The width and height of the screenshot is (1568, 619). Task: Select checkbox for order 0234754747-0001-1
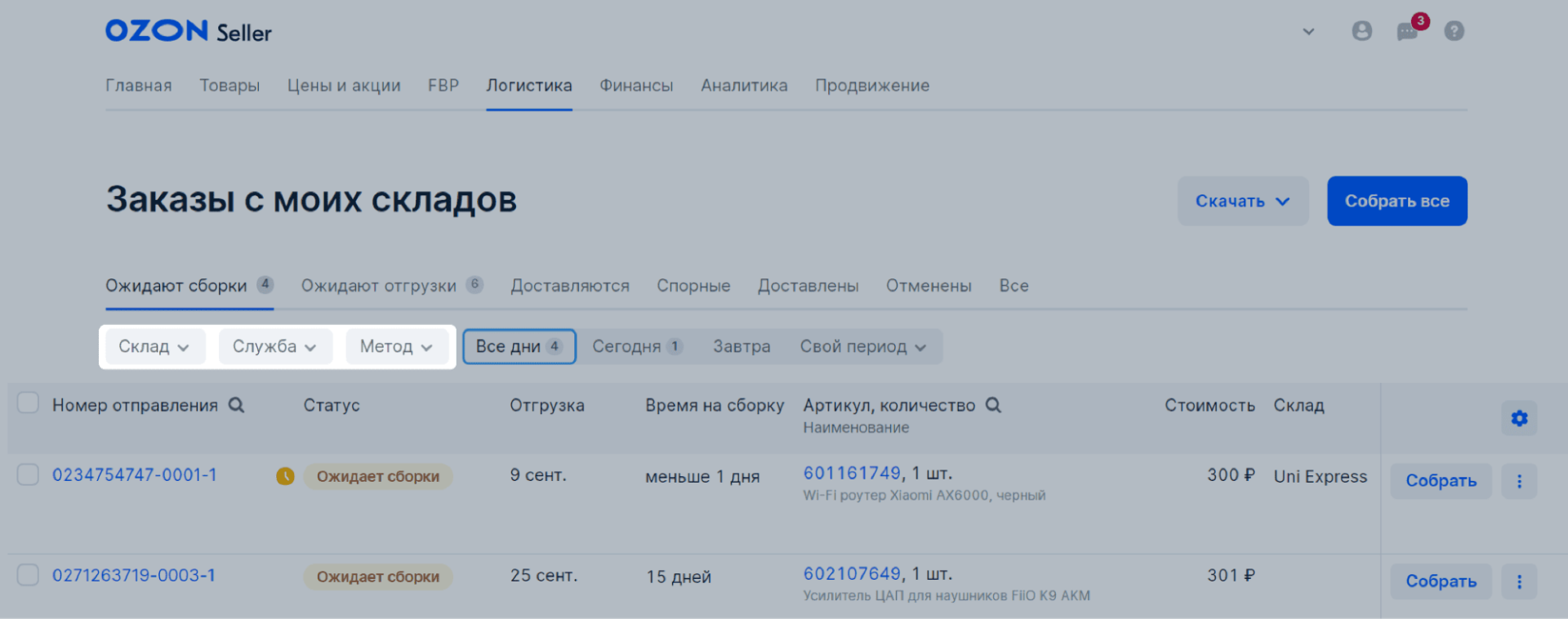pyautogui.click(x=29, y=474)
